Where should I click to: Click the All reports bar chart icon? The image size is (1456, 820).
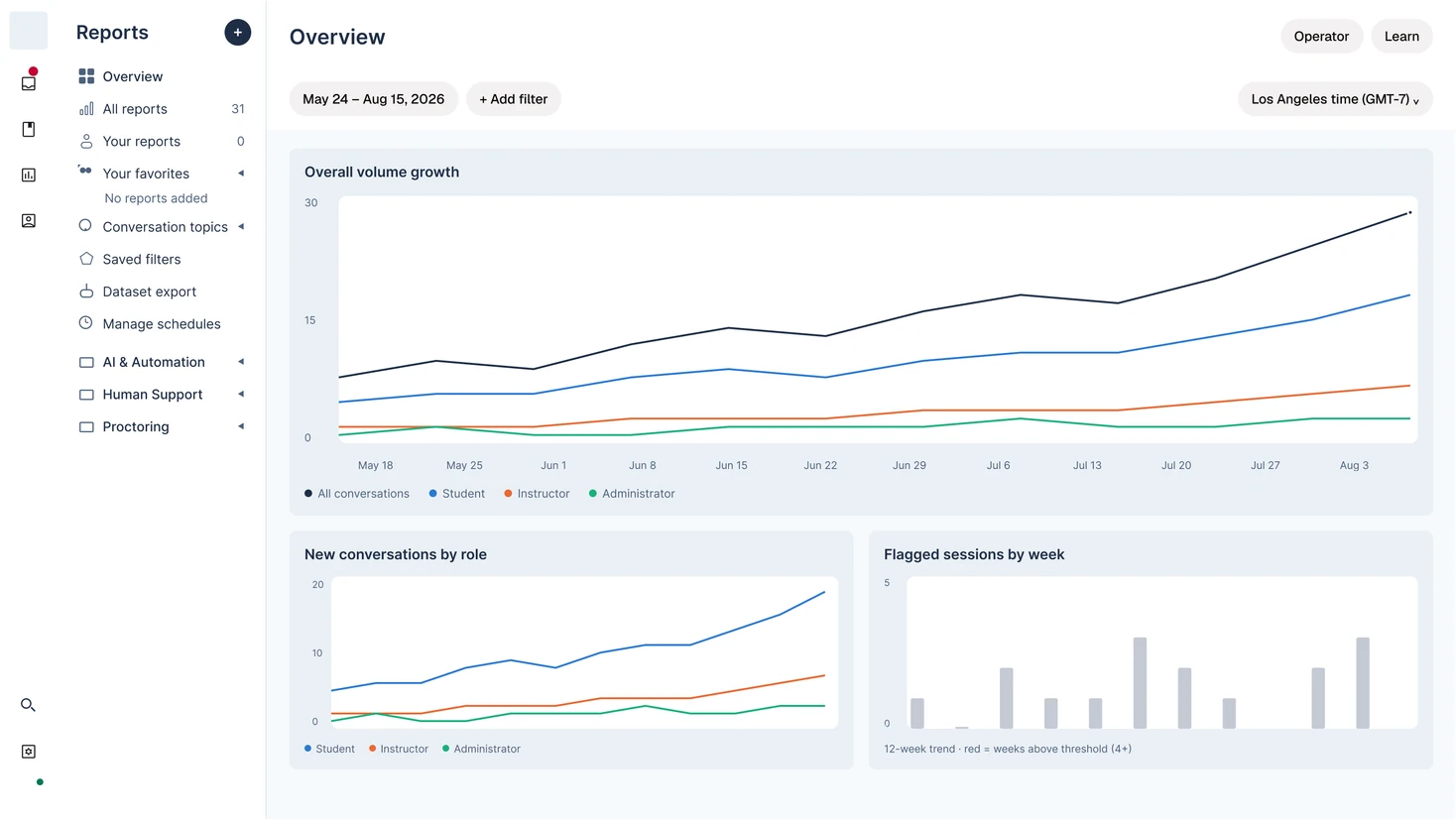click(x=86, y=109)
